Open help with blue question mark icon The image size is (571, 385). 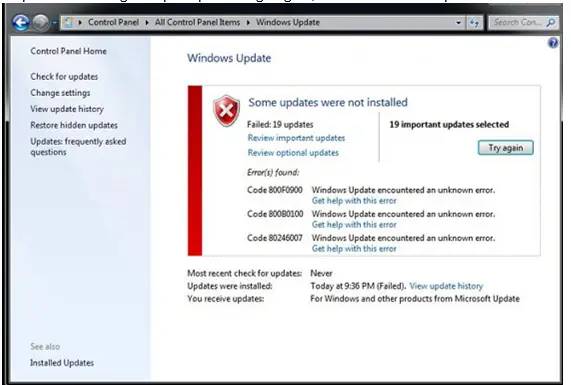click(553, 43)
